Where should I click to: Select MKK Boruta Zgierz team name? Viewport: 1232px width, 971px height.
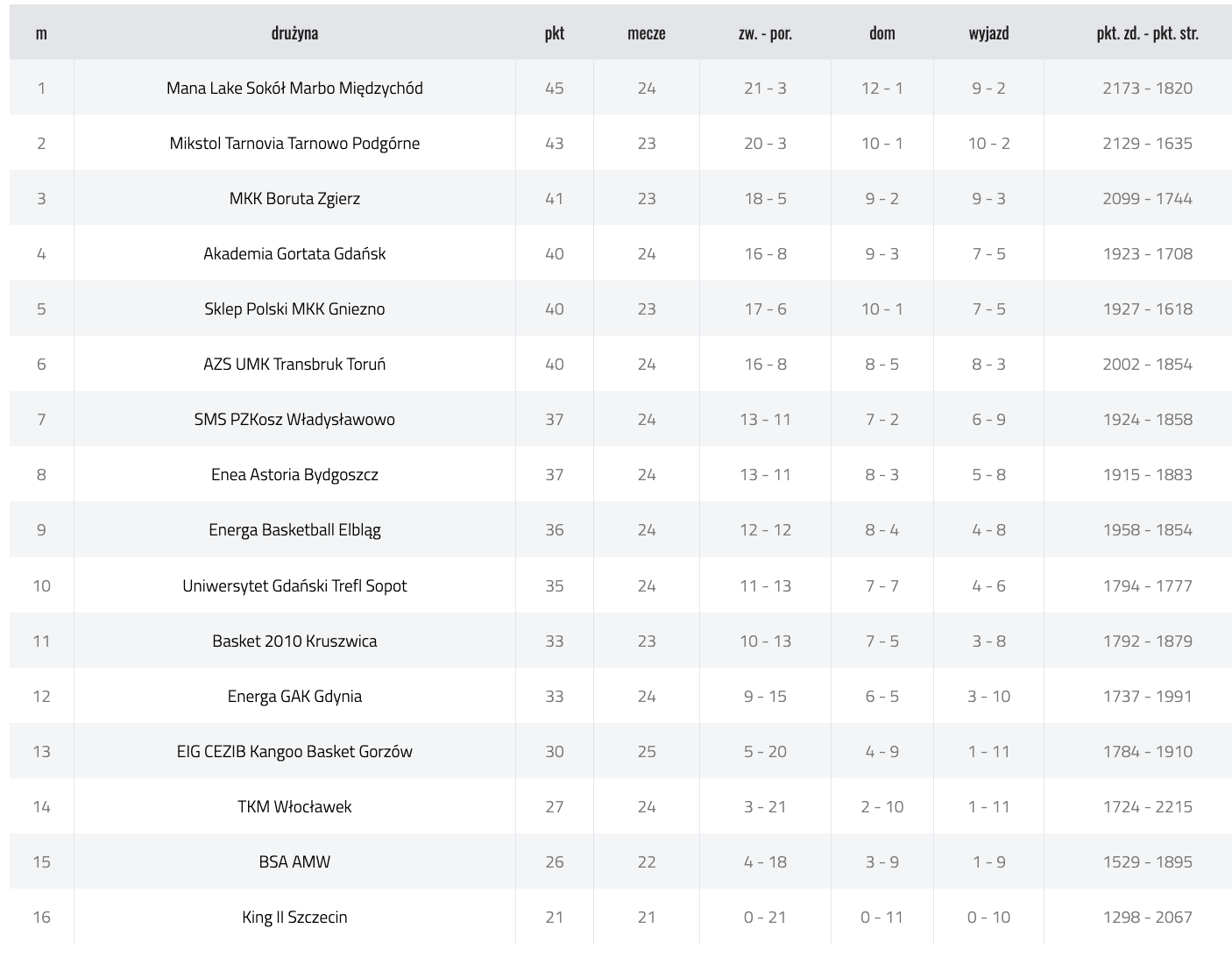[x=294, y=198]
